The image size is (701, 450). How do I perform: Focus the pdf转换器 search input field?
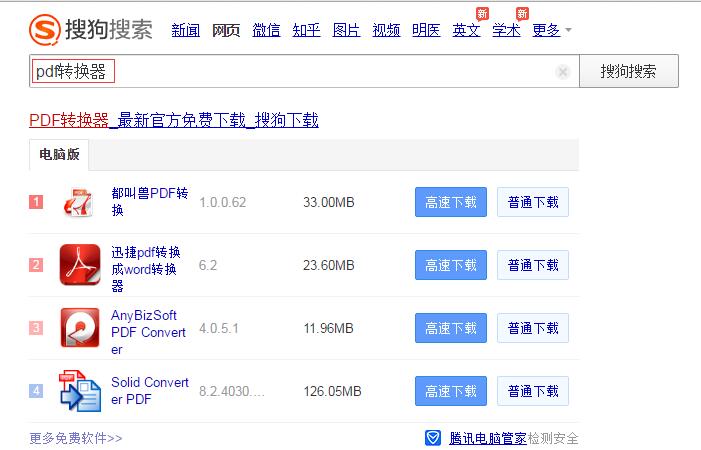(304, 71)
